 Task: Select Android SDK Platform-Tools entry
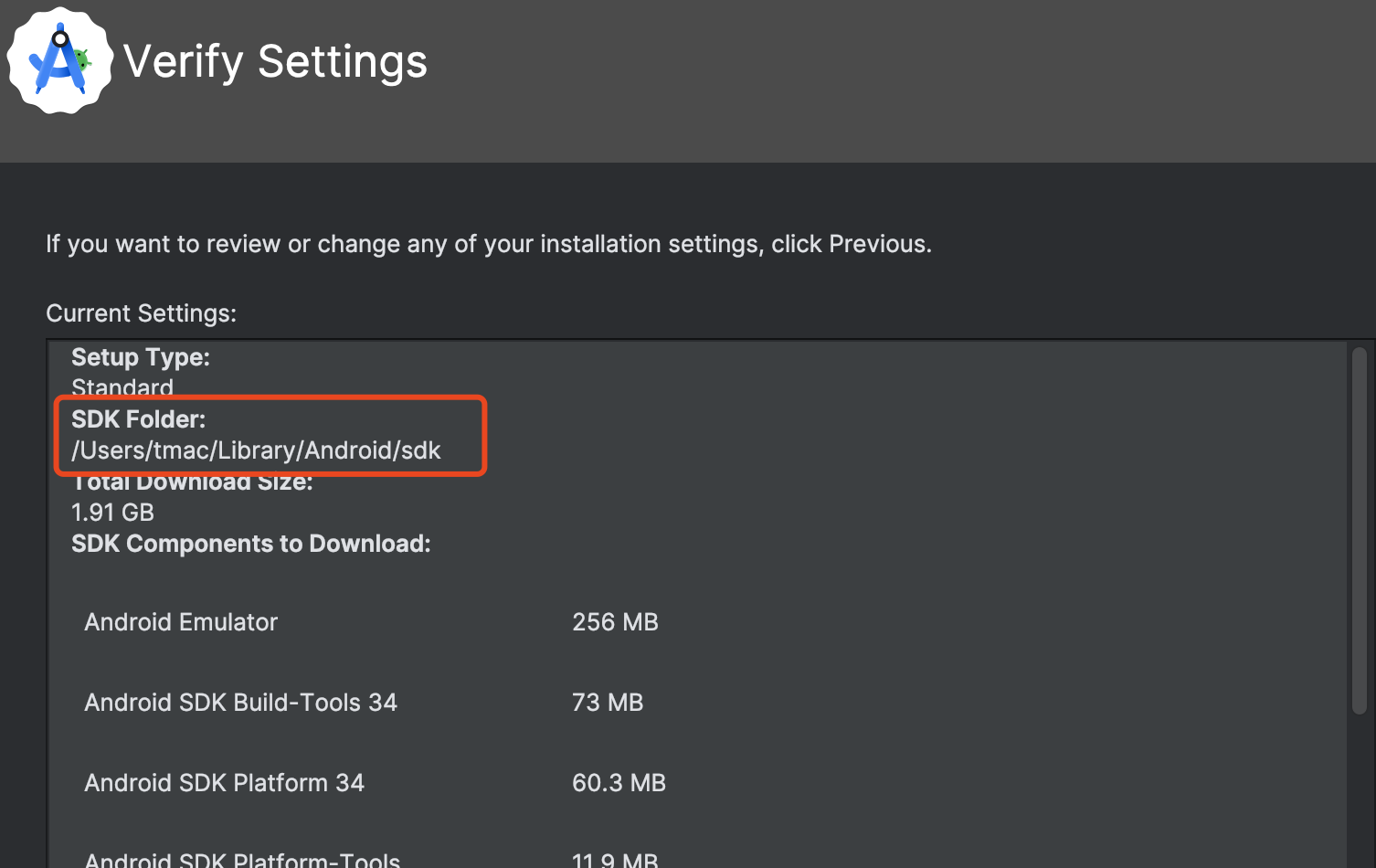click(242, 859)
